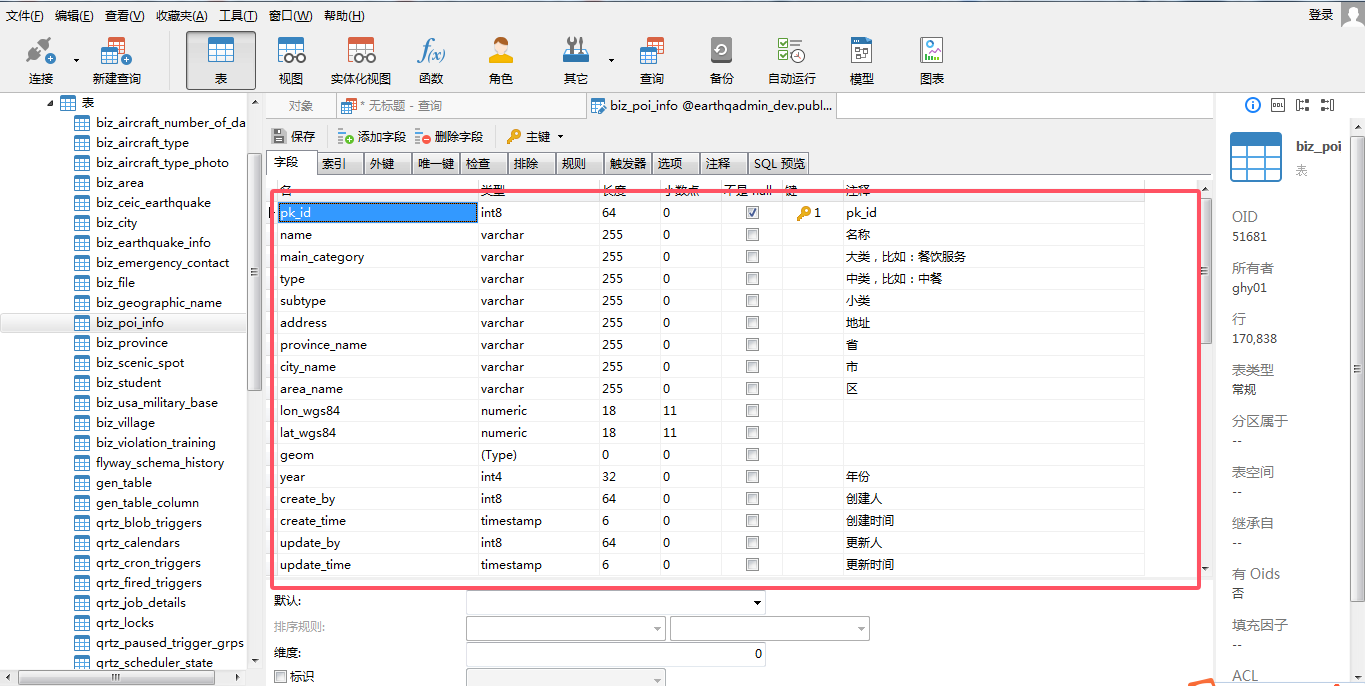Uncheck not-null checkbox for pk_id row
1365x686 pixels.
752,213
